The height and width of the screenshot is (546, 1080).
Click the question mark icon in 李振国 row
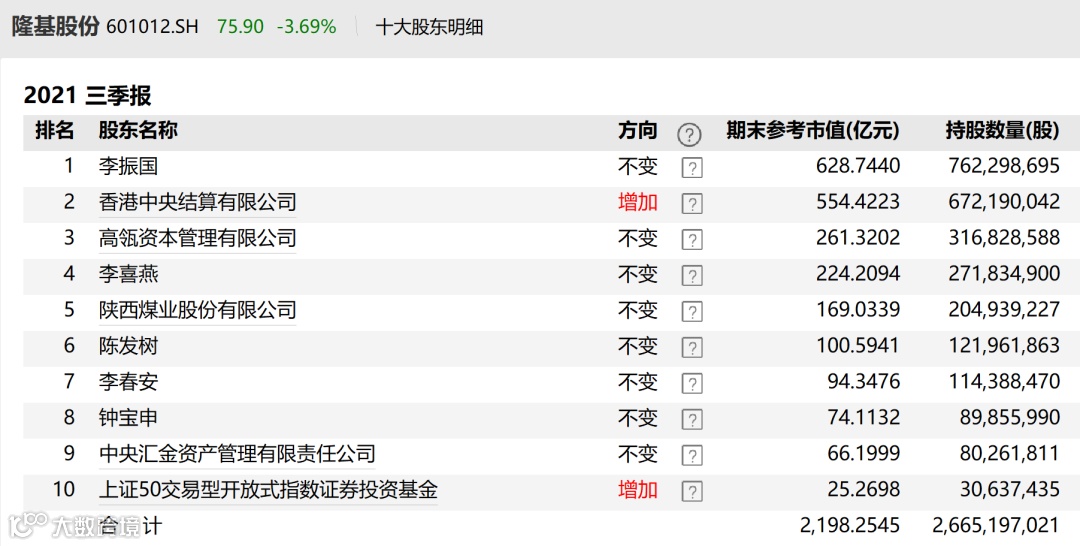coord(692,167)
